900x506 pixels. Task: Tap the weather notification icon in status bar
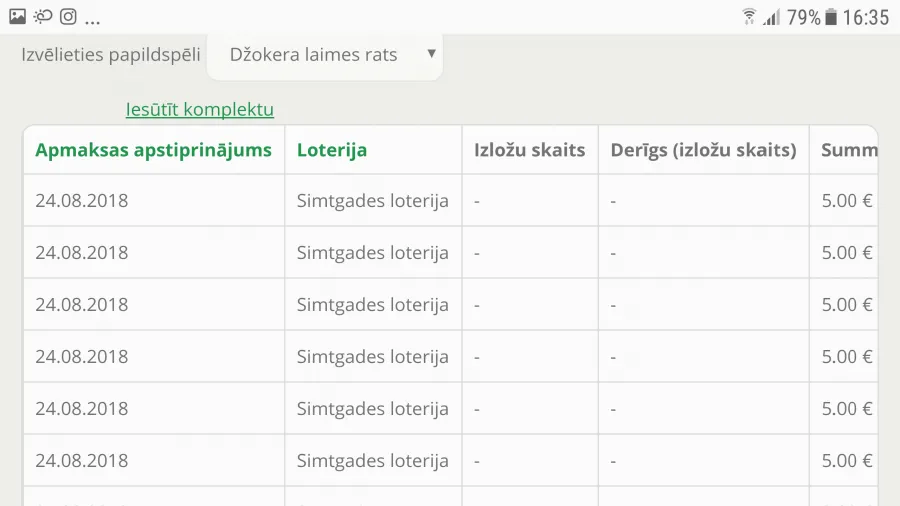tap(43, 17)
